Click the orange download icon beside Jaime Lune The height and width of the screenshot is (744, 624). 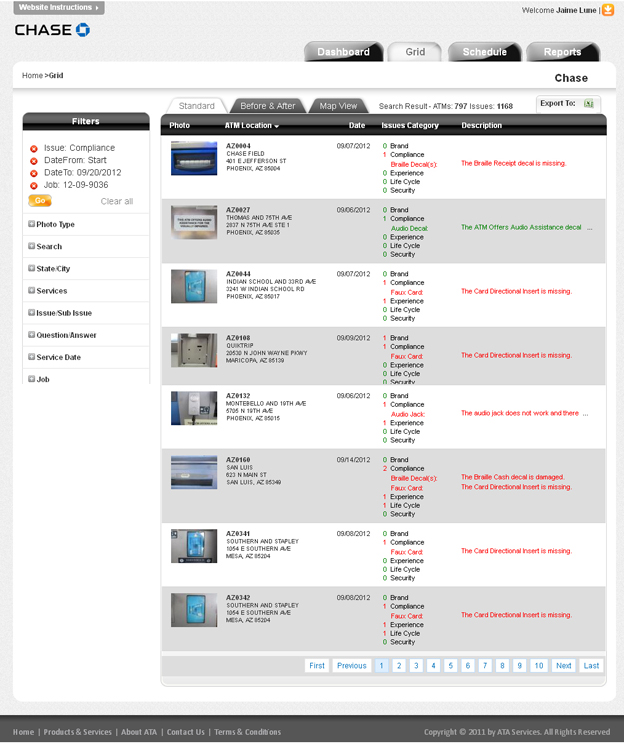[608, 10]
